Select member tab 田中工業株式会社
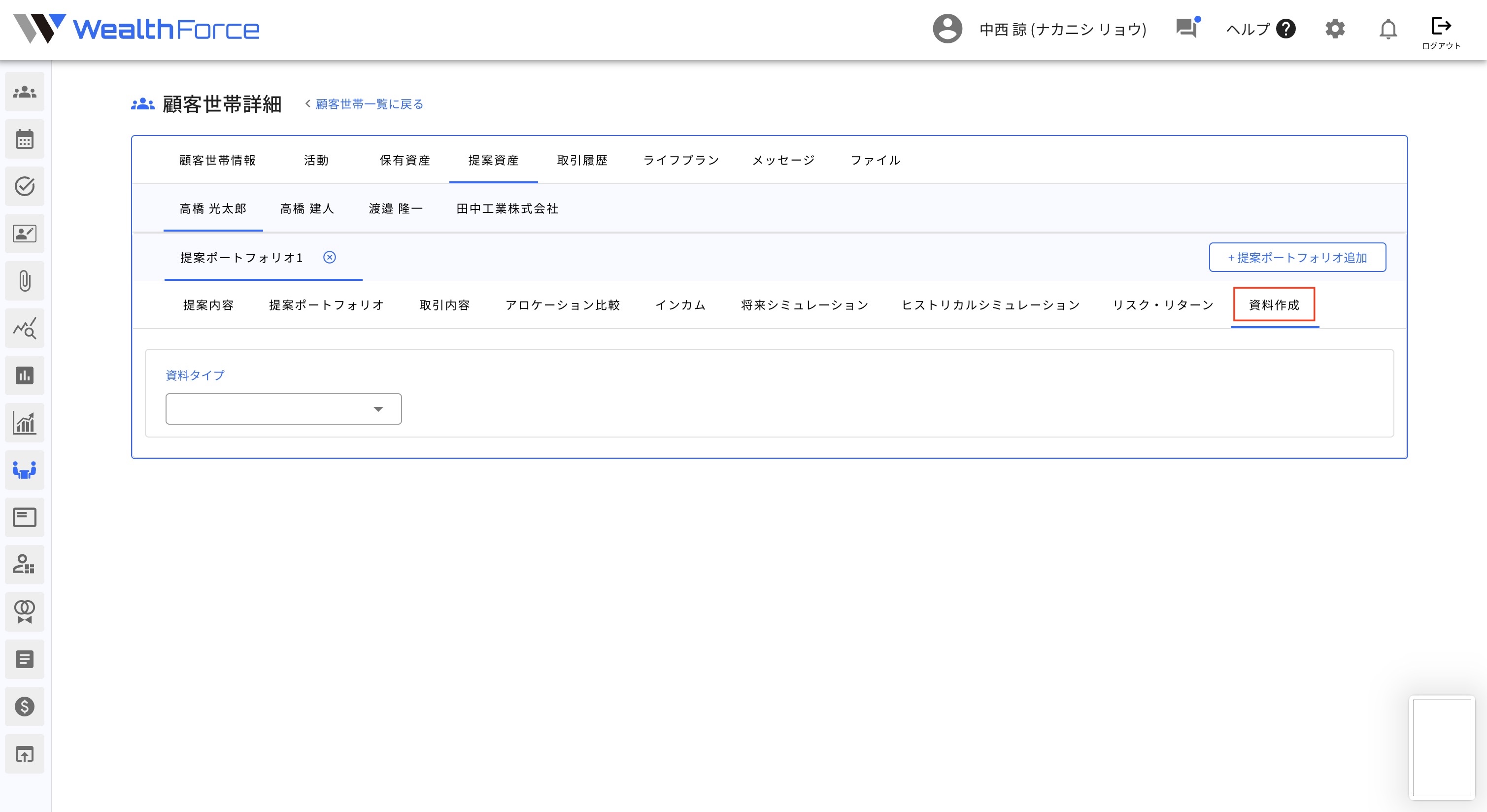This screenshot has height=812, width=1487. pos(507,209)
